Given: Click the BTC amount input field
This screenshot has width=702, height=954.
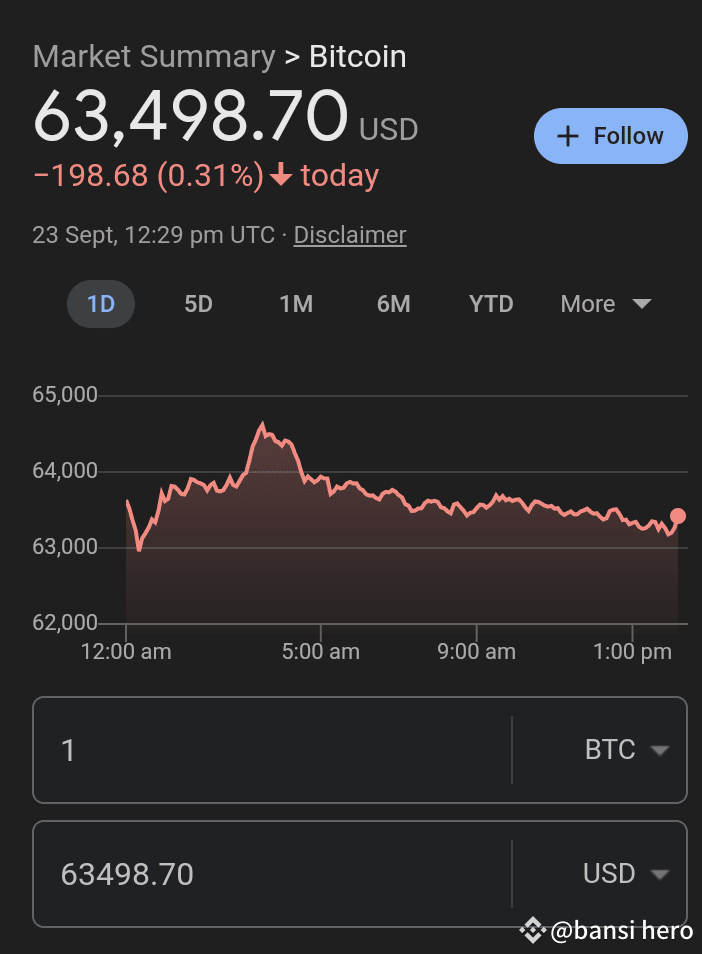Looking at the screenshot, I should pos(270,750).
